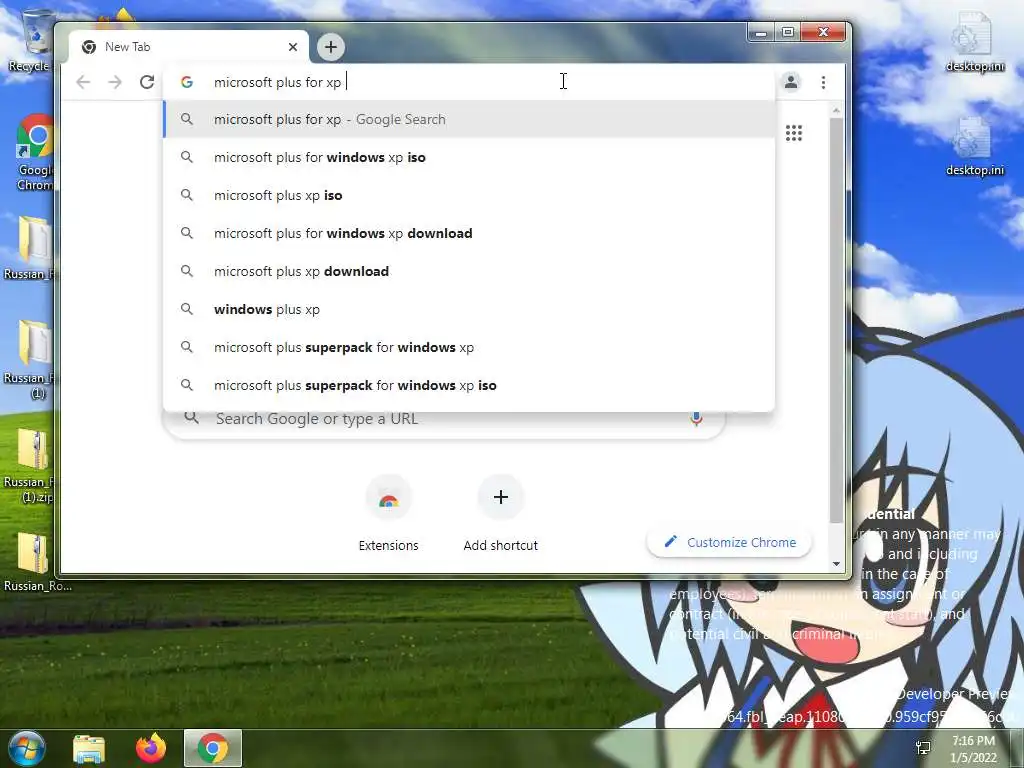Screen dimensions: 1024x768
Task: Open the Google apps grid icon
Action: point(793,133)
